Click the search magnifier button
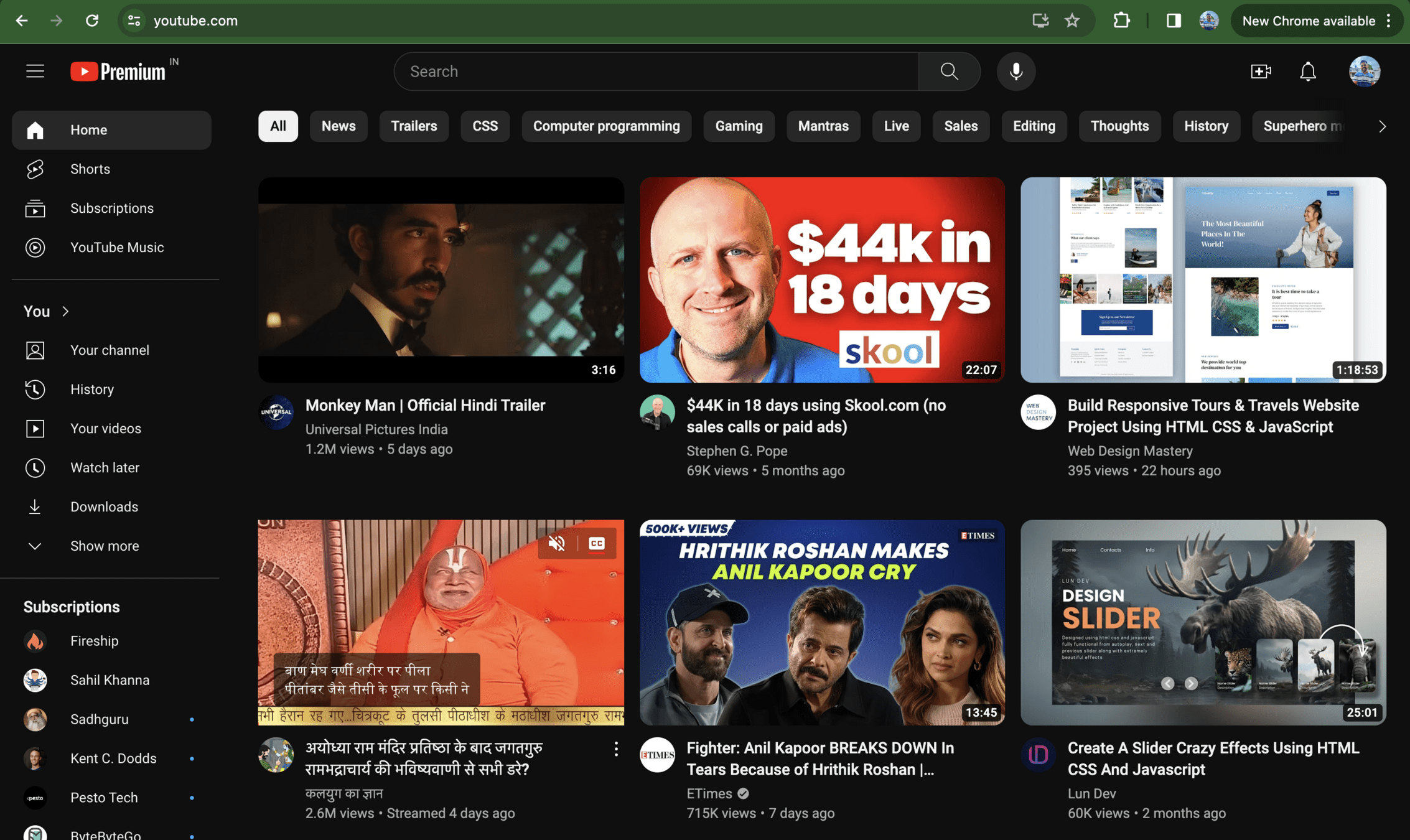The image size is (1410, 840). click(x=949, y=72)
